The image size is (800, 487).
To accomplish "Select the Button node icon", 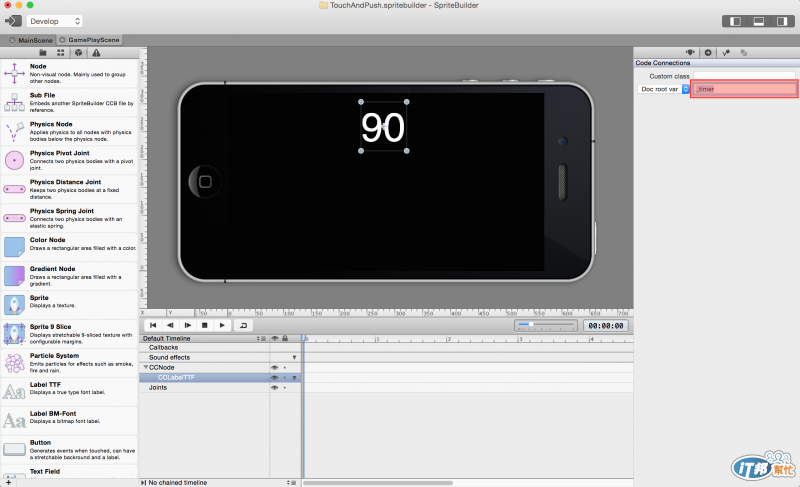I will (14, 449).
